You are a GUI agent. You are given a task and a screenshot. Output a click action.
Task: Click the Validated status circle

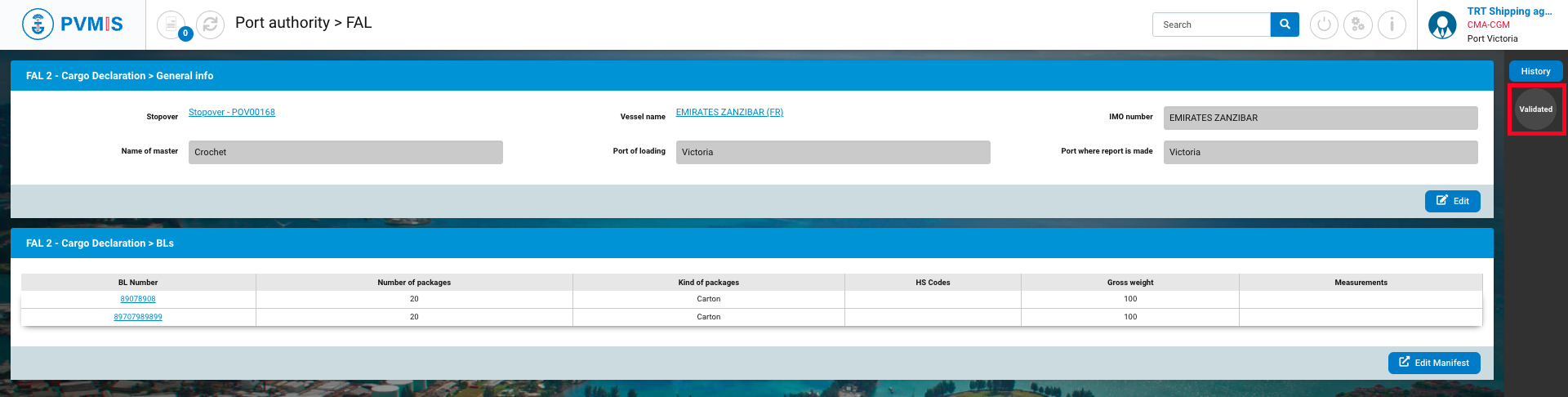1535,109
